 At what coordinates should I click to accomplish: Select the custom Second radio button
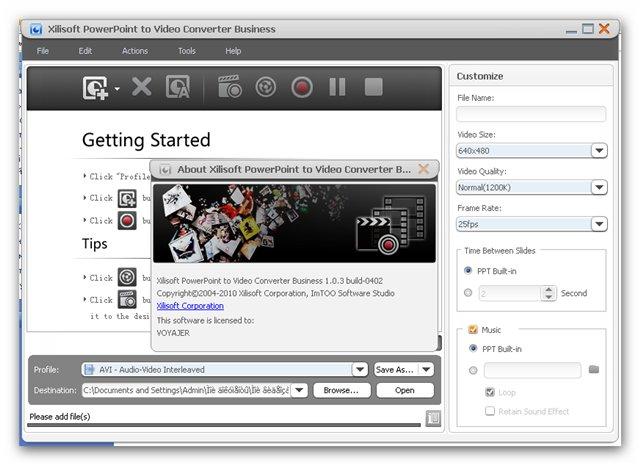click(468, 293)
